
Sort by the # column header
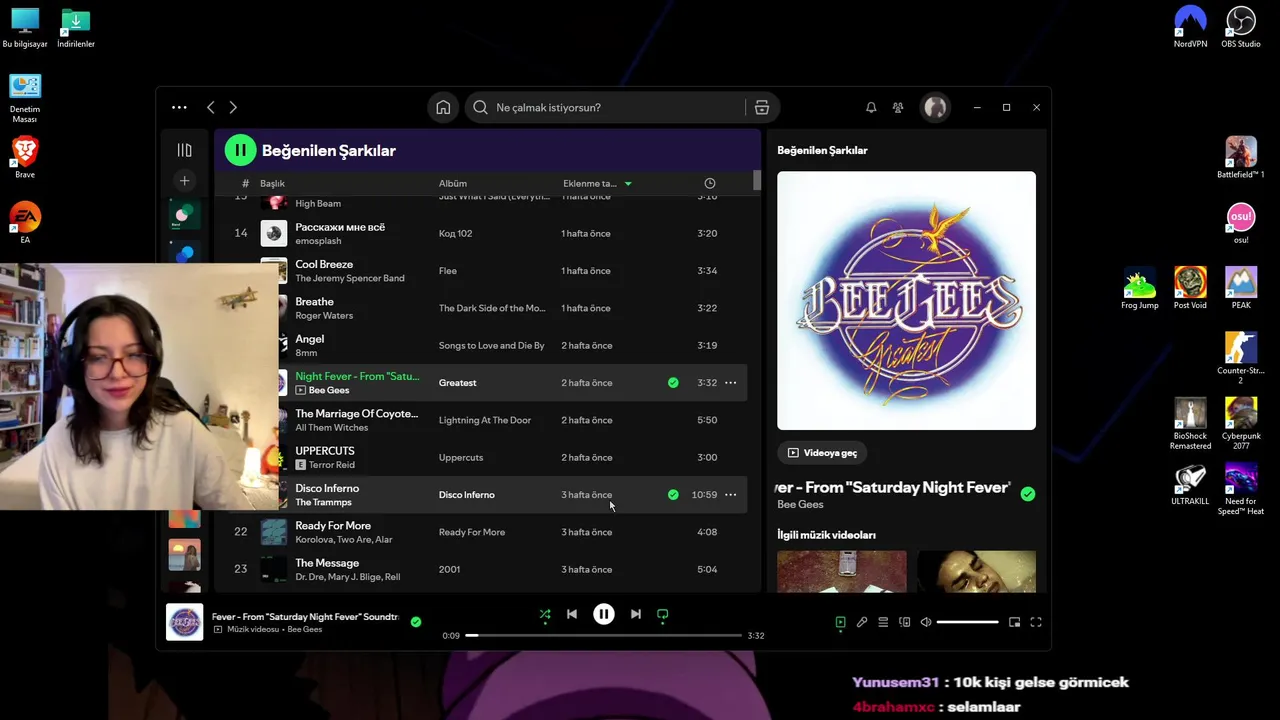point(245,184)
